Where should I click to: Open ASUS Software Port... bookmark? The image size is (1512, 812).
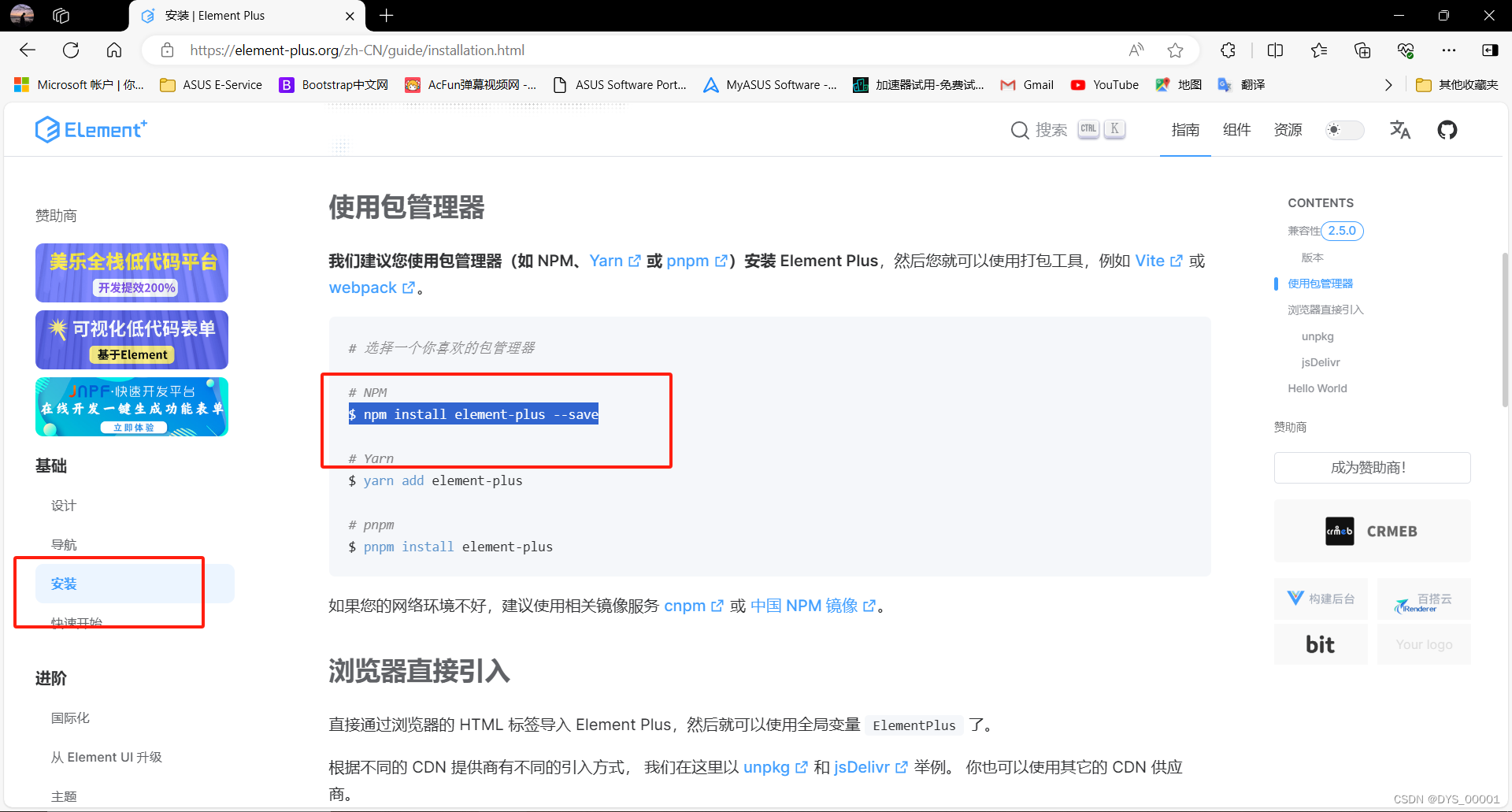point(620,85)
